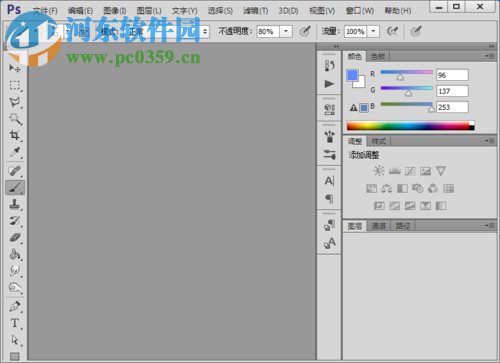Select the Healing Brush tool

click(15, 171)
